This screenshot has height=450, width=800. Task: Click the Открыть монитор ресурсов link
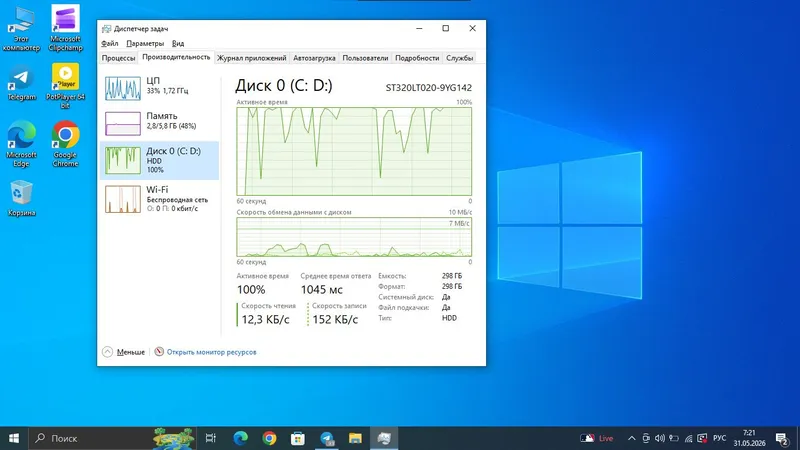[211, 352]
